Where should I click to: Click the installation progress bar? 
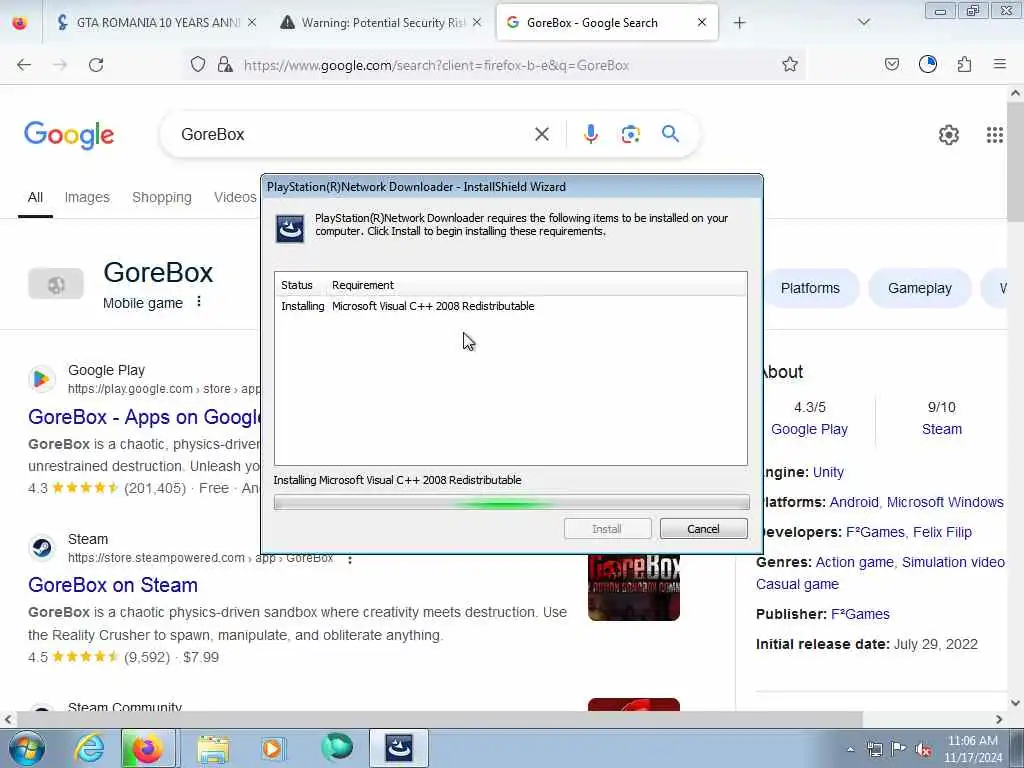[511, 502]
